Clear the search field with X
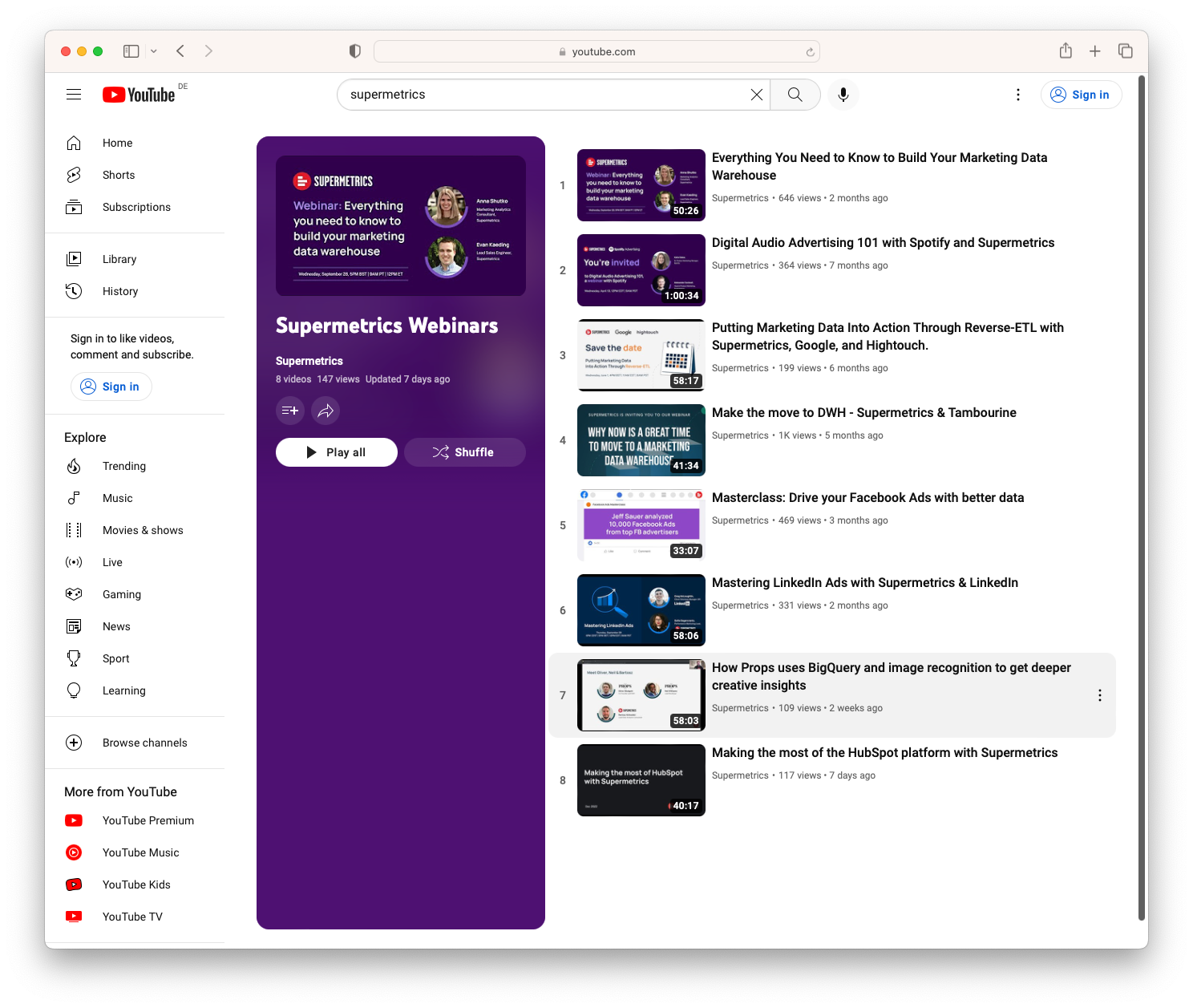 [x=756, y=95]
